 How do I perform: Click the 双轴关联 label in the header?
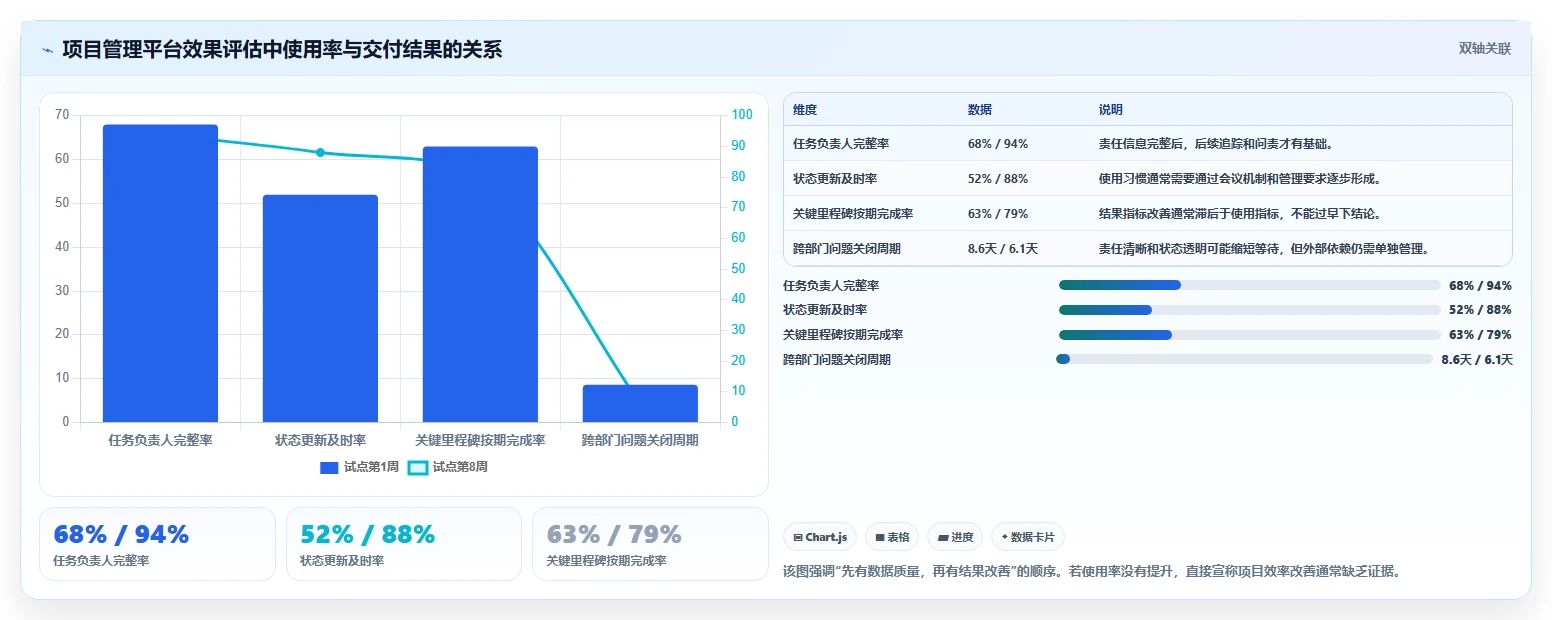click(1484, 48)
